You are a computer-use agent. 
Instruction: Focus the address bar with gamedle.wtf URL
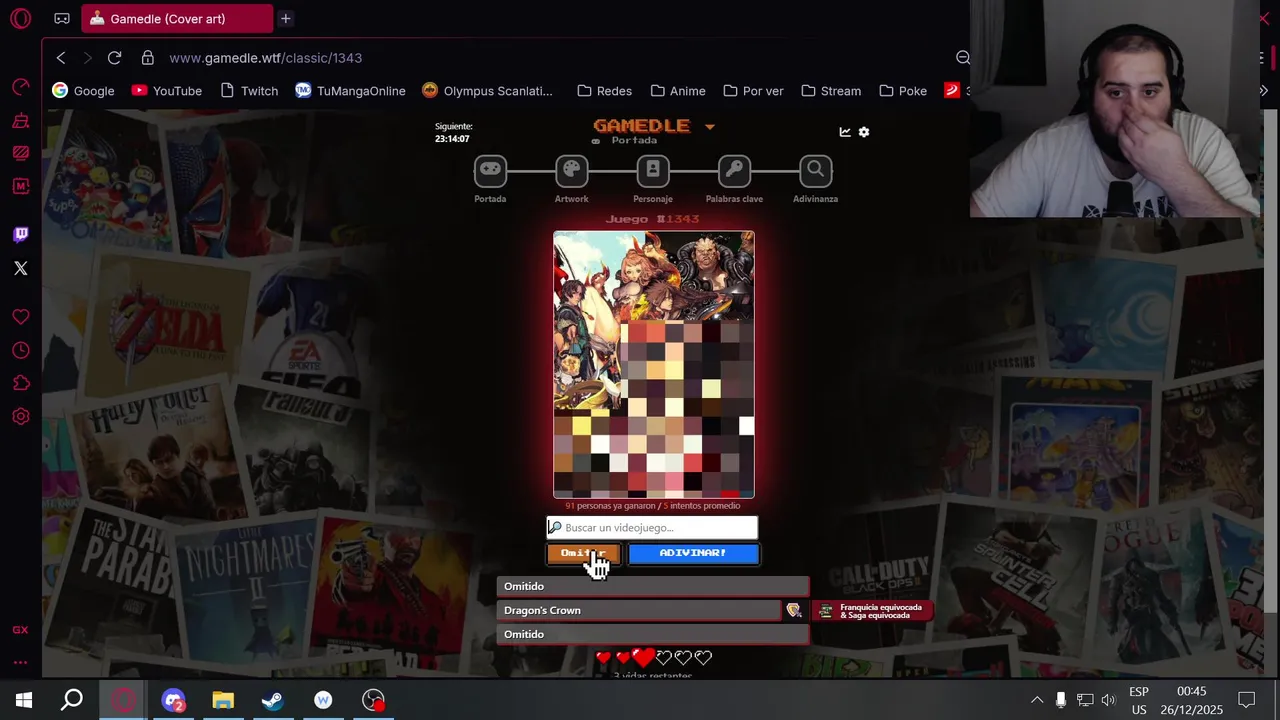tap(265, 58)
